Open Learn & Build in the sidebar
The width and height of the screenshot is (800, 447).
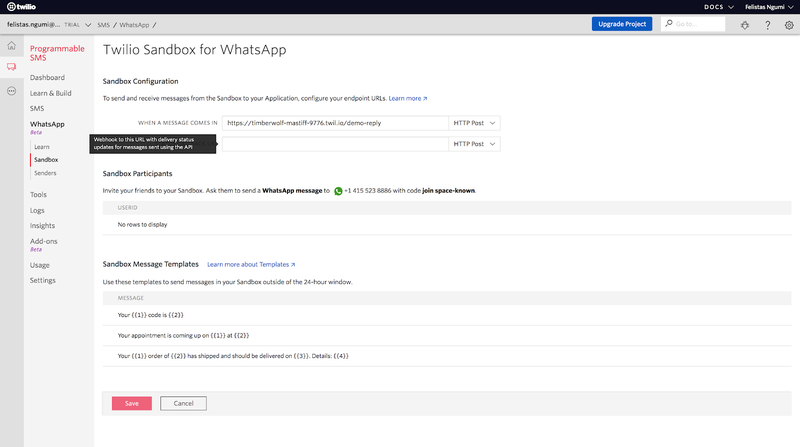pos(53,93)
